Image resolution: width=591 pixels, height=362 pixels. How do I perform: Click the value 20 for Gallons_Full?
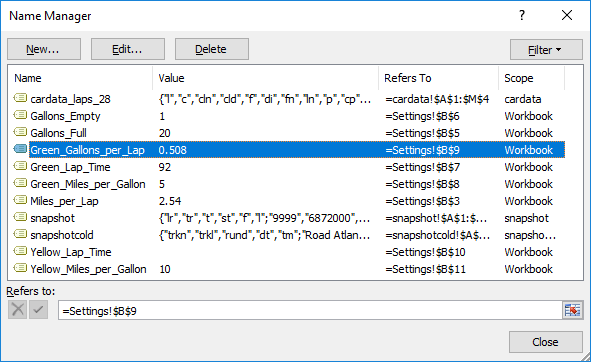[x=164, y=133]
